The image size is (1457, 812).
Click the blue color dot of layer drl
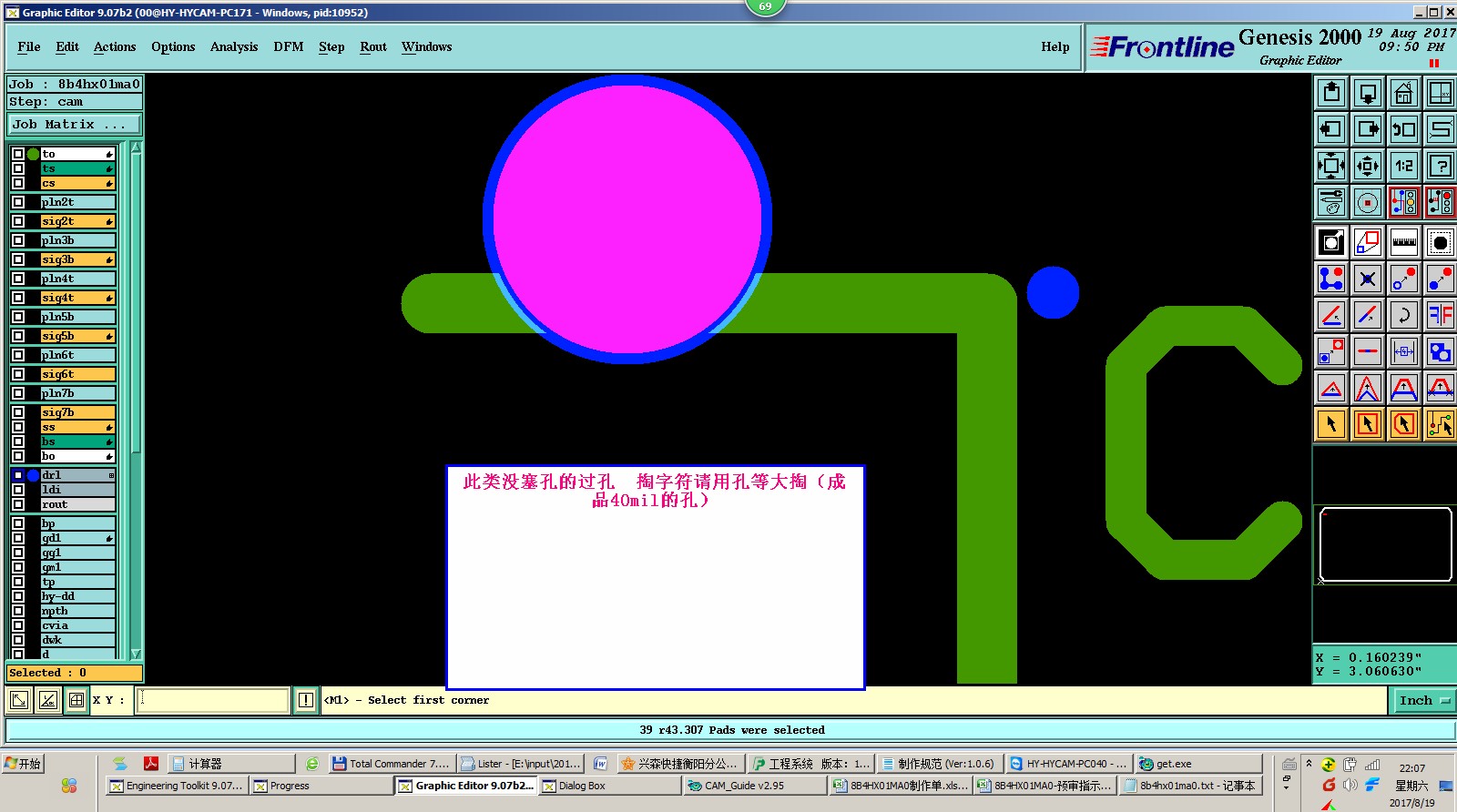pos(33,475)
